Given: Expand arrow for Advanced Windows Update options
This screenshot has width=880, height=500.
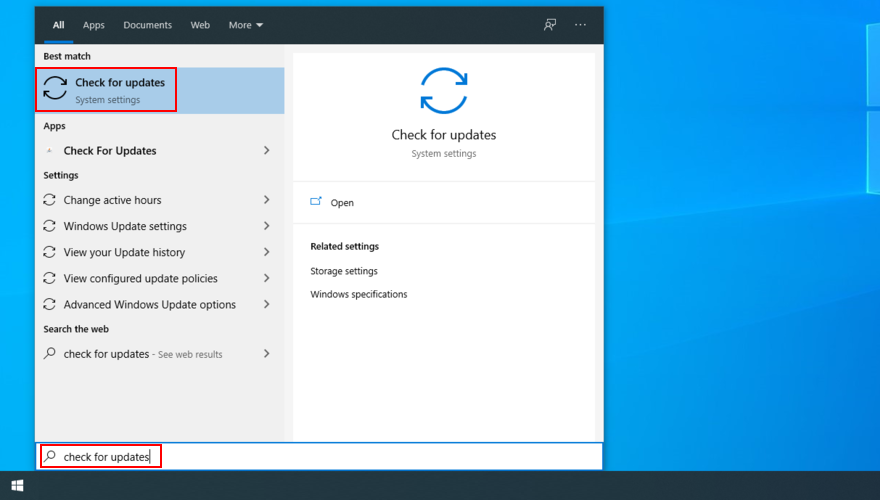Looking at the screenshot, I should (x=266, y=305).
